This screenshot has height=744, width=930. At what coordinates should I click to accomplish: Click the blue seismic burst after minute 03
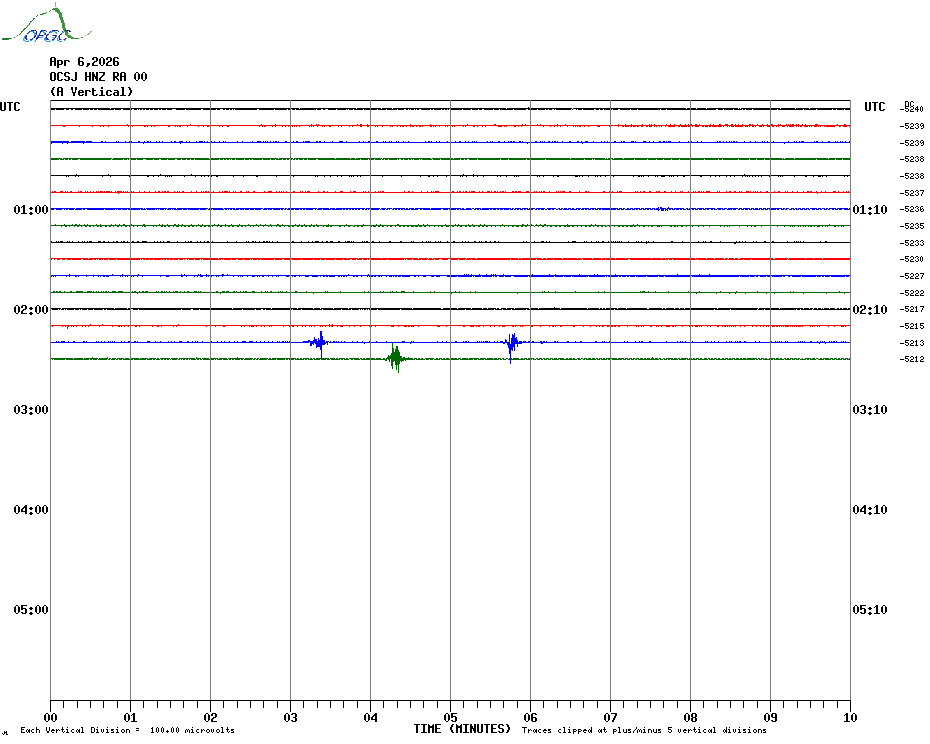pos(319,344)
